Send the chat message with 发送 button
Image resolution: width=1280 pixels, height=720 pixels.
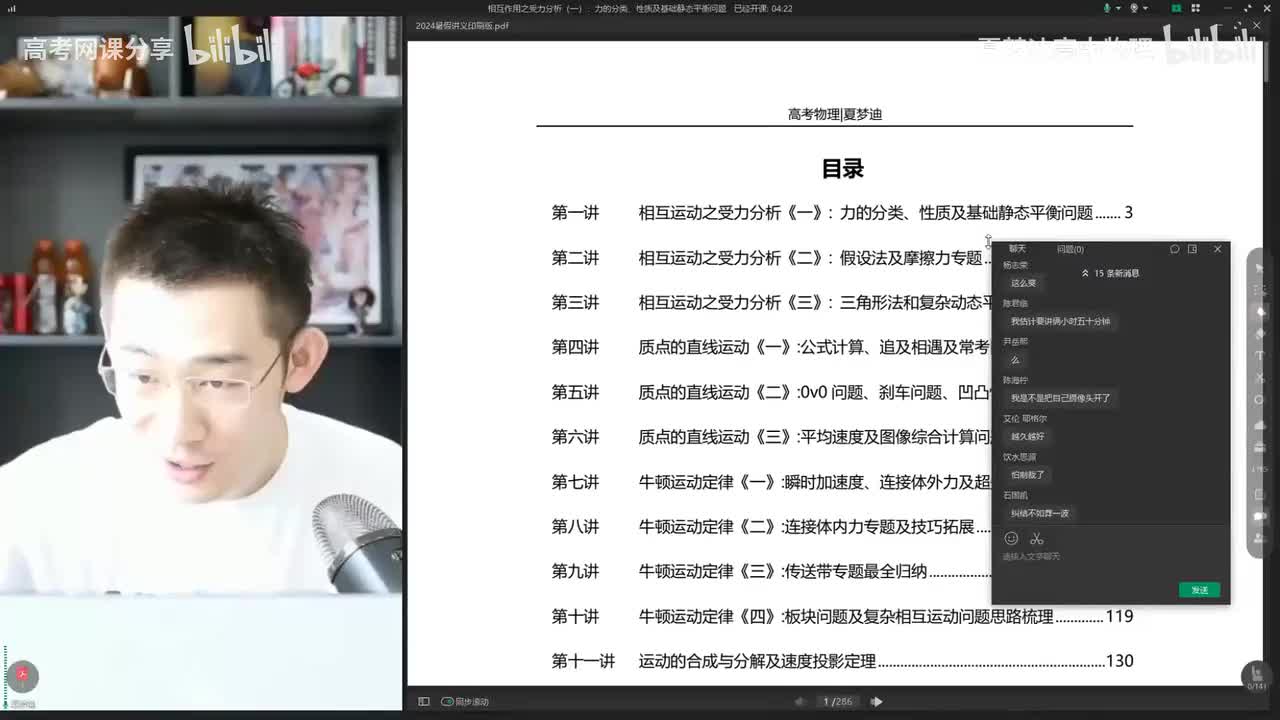(x=1199, y=590)
